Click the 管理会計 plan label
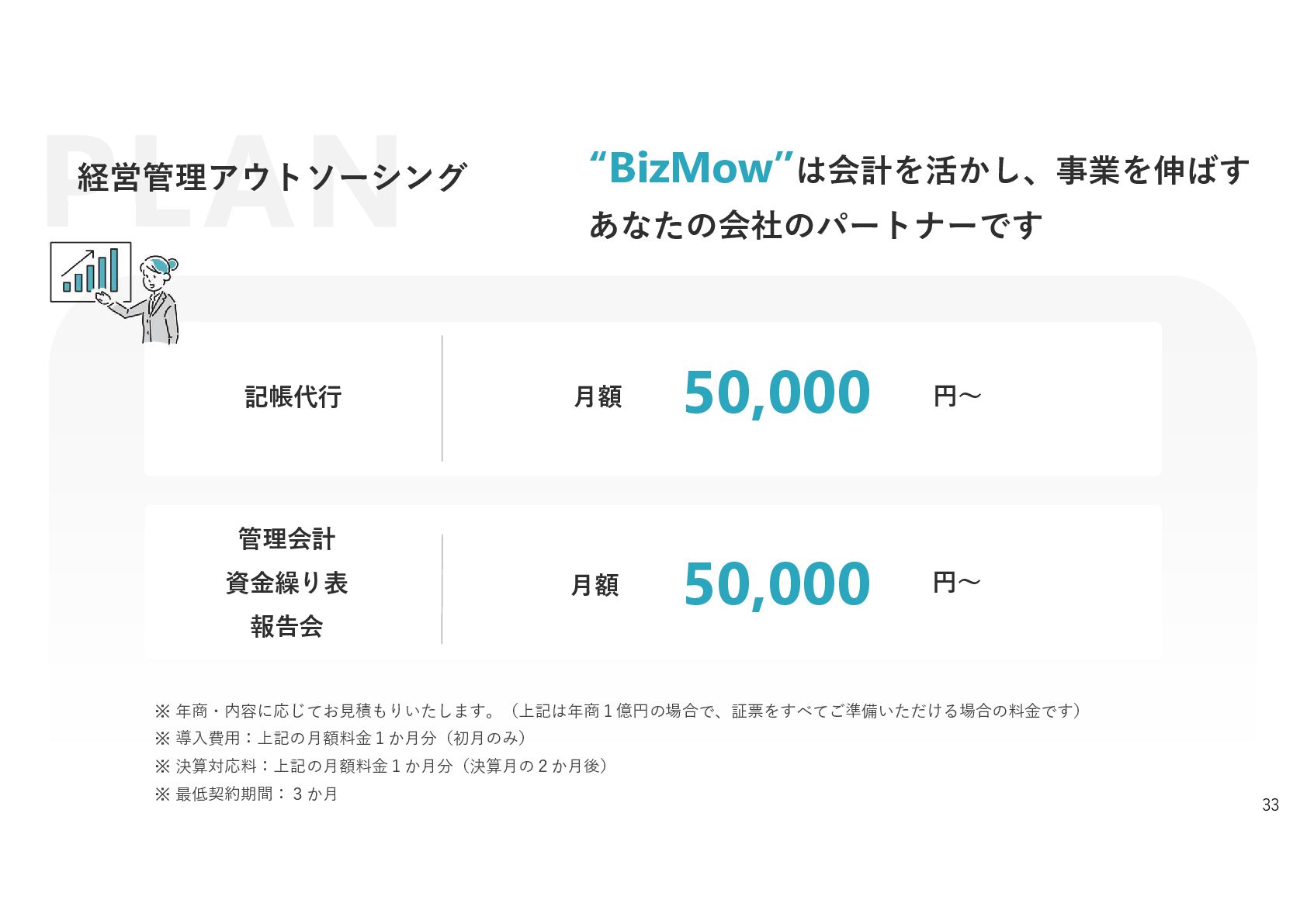1307x924 pixels. [286, 539]
